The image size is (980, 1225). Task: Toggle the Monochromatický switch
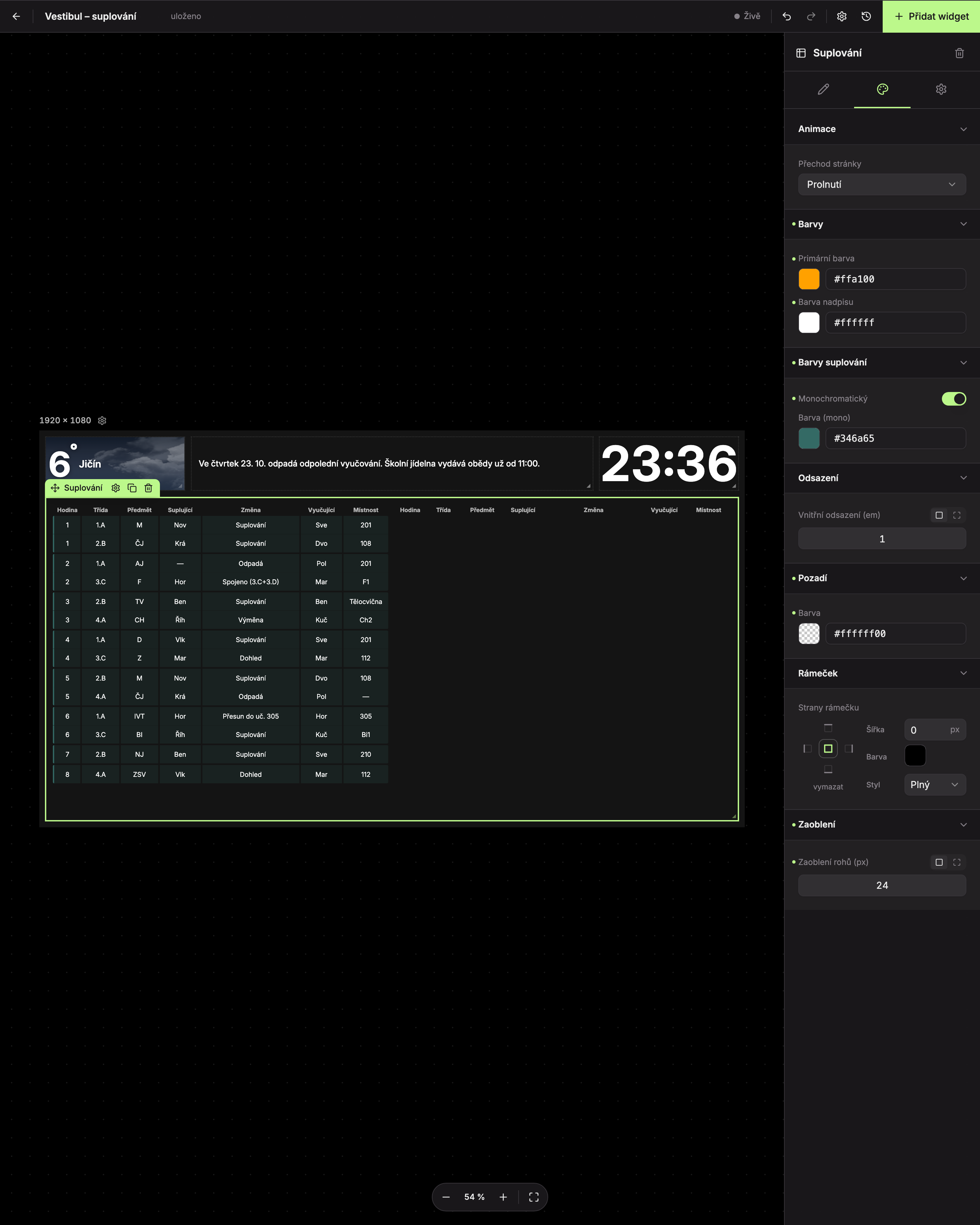tap(953, 399)
